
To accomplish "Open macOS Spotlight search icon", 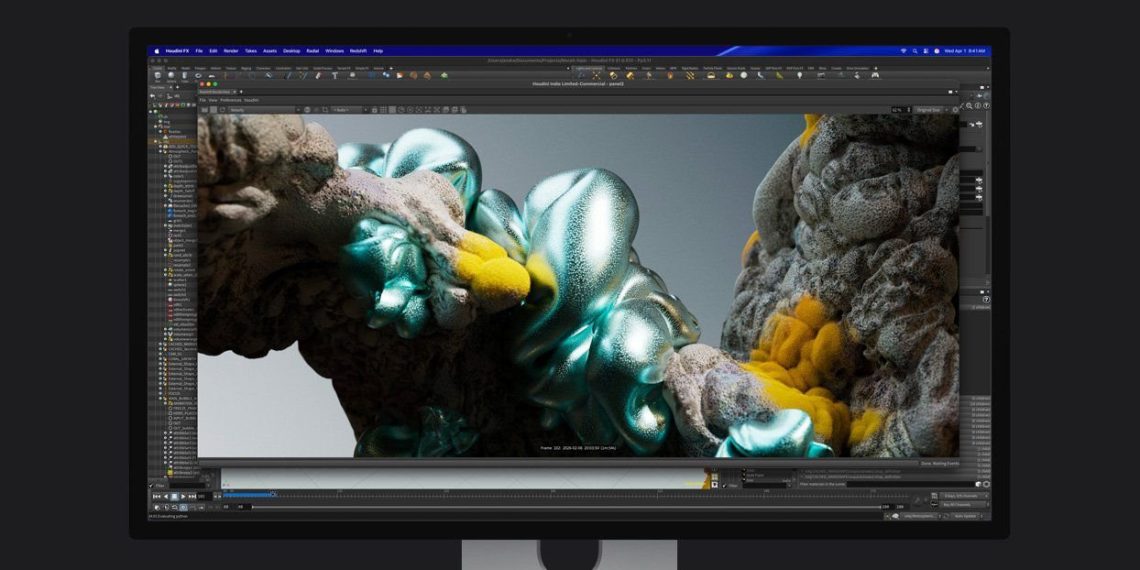I will (914, 50).
